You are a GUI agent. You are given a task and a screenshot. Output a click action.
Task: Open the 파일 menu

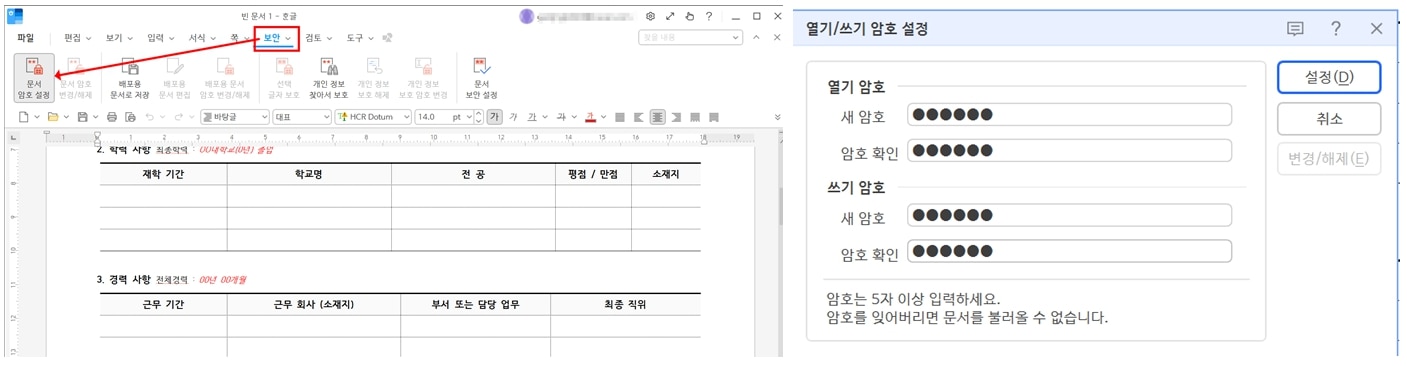(25, 38)
